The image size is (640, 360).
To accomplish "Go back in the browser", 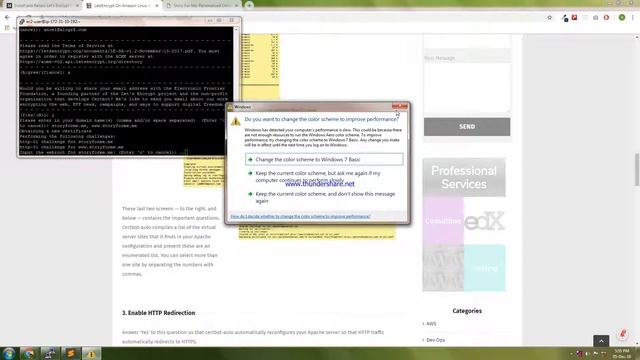I will (7, 18).
